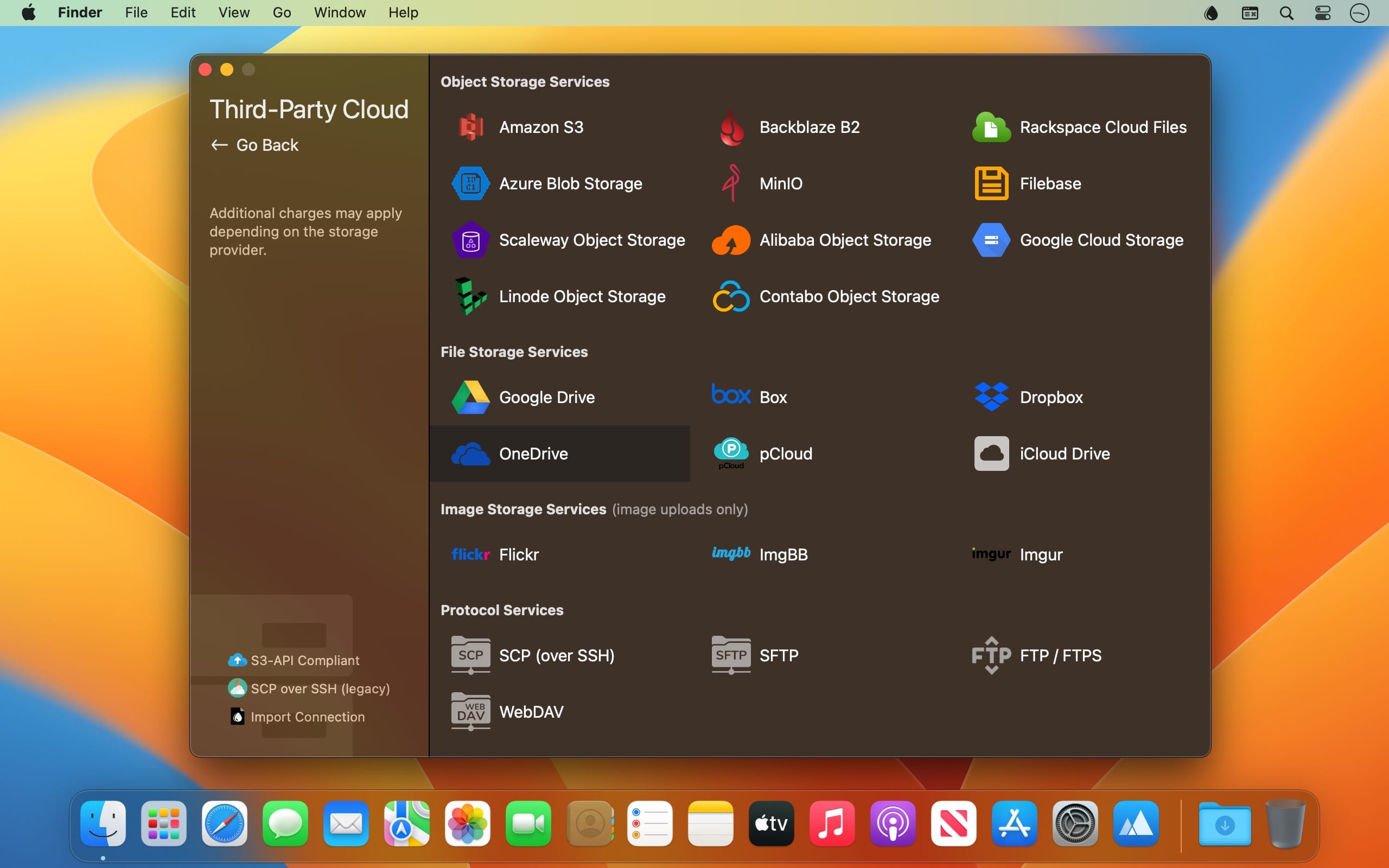Select the Dropbox service icon

(x=991, y=397)
